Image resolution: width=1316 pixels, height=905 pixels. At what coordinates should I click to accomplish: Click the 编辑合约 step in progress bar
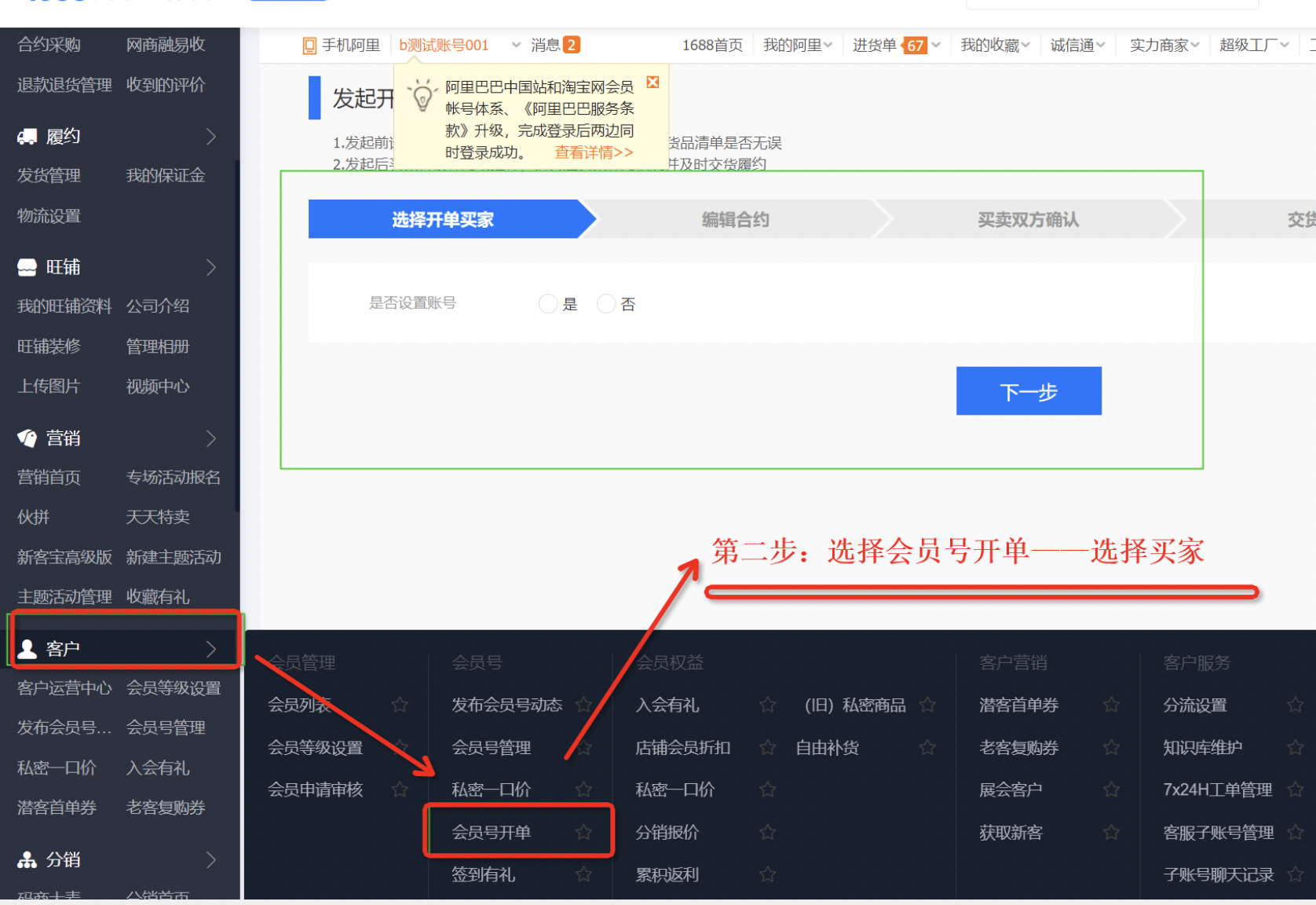pyautogui.click(x=735, y=220)
